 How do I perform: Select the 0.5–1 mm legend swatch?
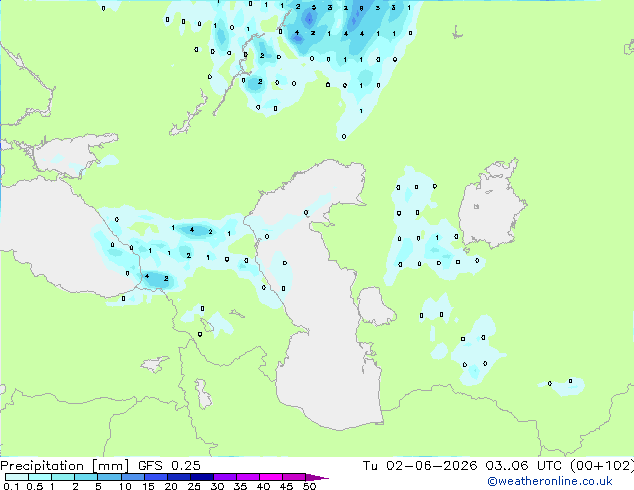(x=40, y=477)
